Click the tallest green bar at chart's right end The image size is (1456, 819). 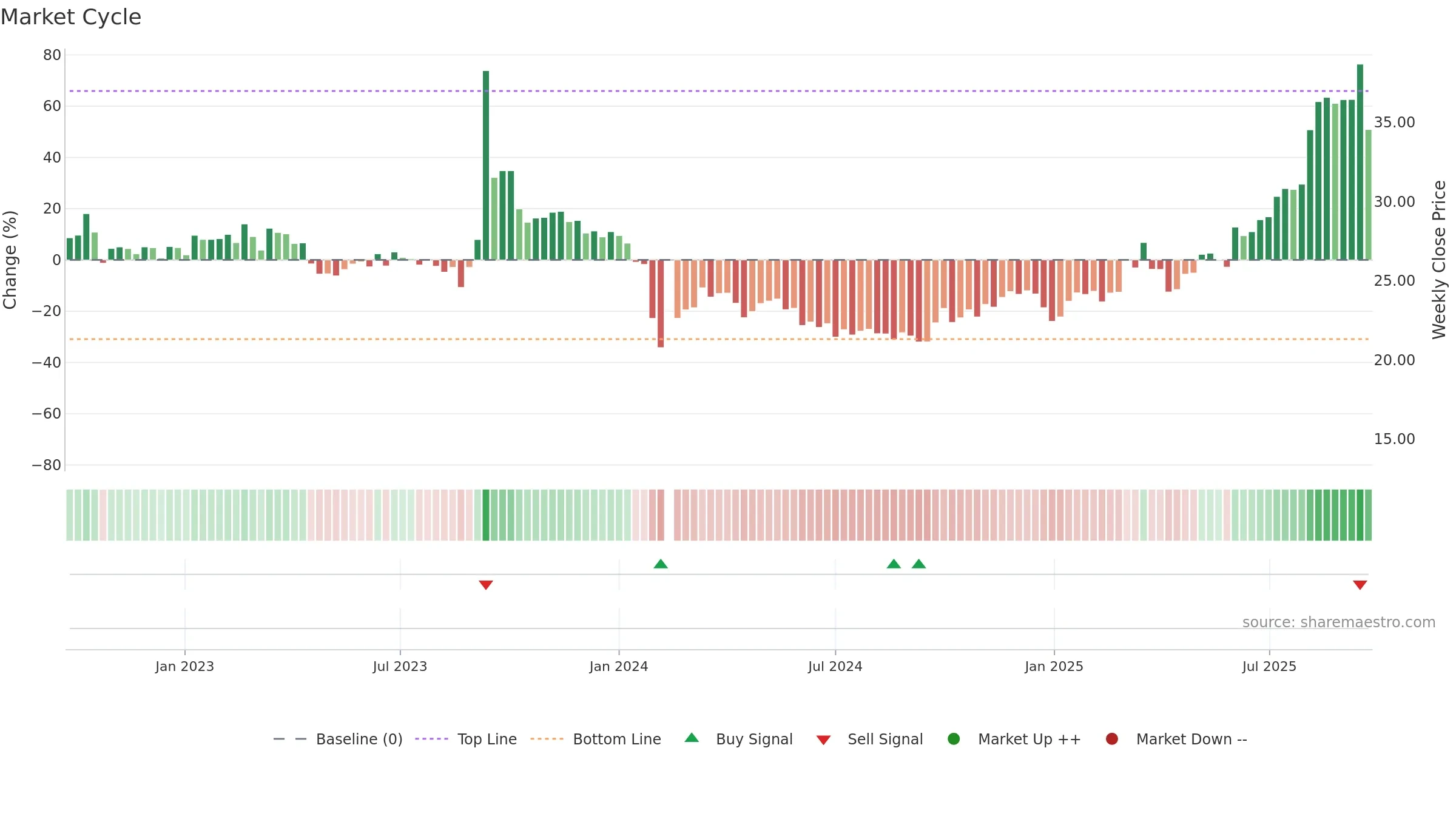pos(1360,162)
